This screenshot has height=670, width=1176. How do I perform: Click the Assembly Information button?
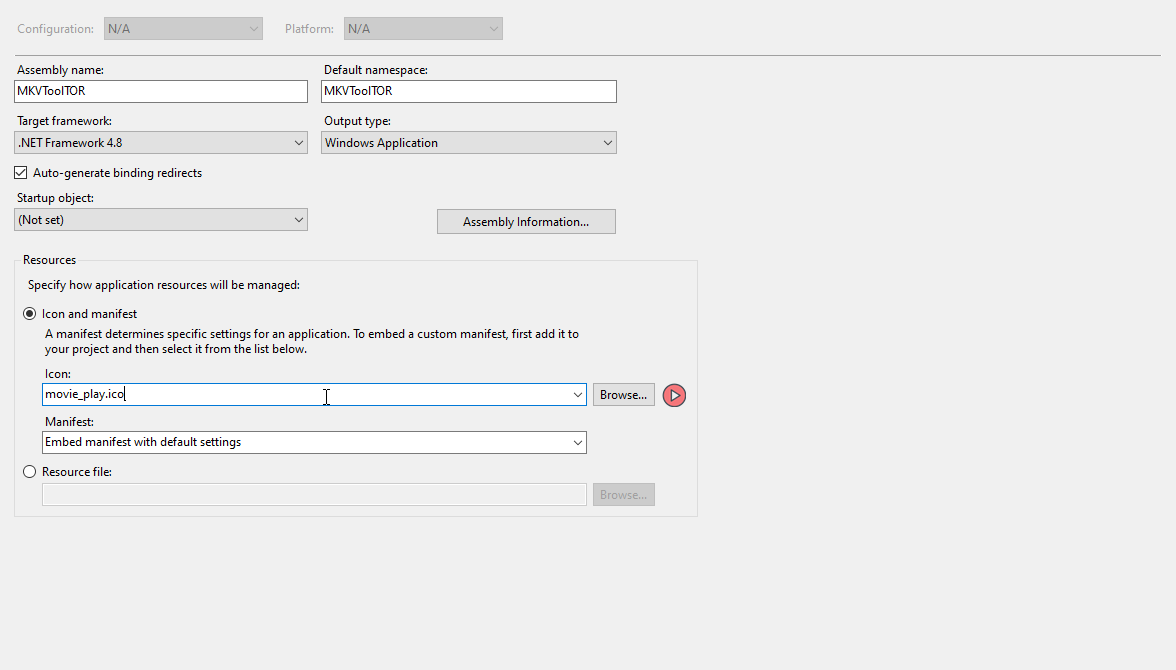[x=526, y=222]
